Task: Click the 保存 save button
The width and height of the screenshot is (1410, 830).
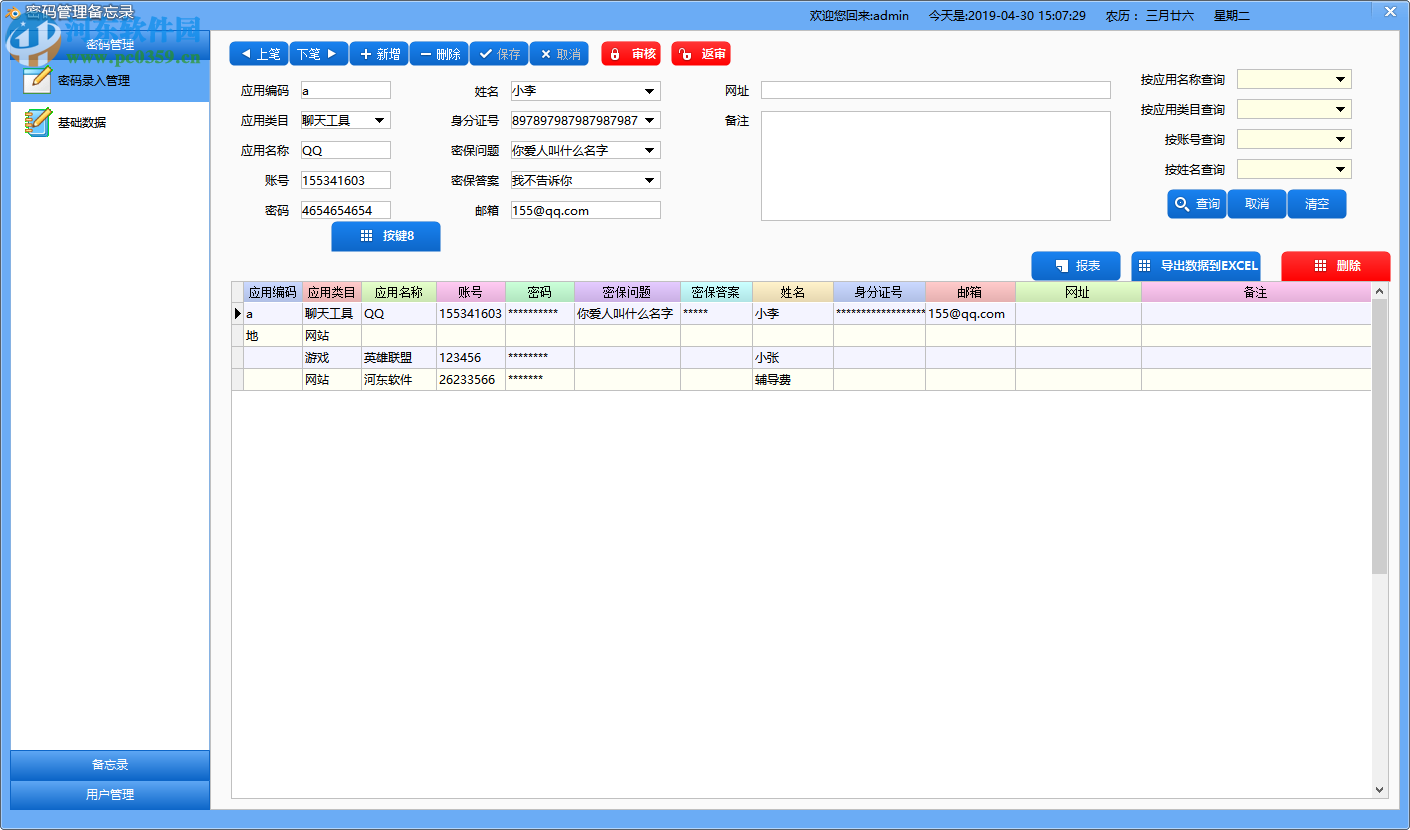Action: click(498, 53)
